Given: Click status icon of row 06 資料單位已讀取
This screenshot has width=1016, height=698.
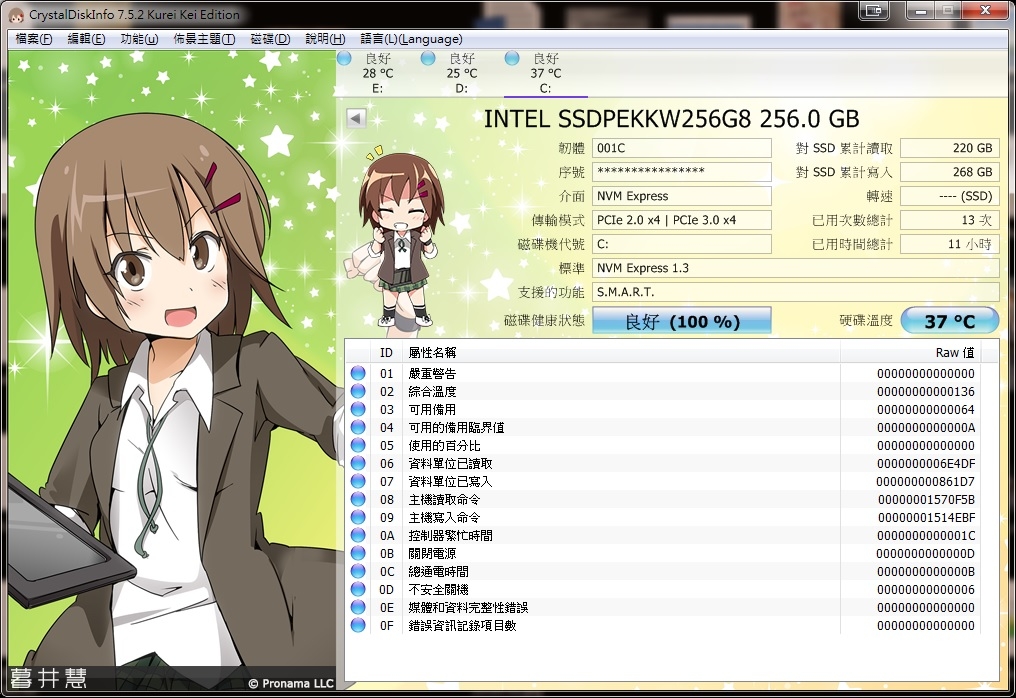Looking at the screenshot, I should click(x=358, y=463).
